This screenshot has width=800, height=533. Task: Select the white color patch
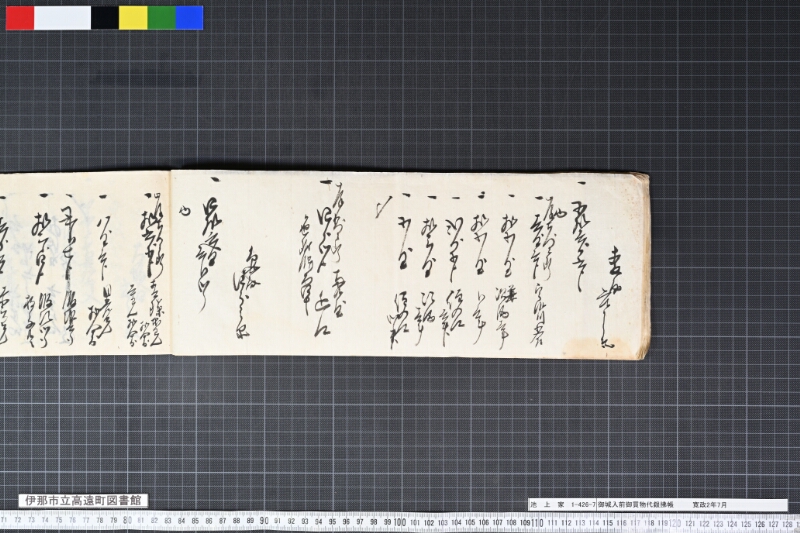62,18
